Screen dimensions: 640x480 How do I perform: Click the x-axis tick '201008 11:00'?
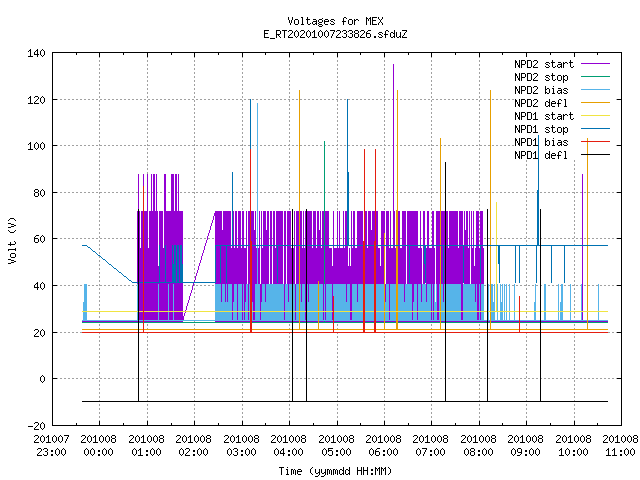coord(620,446)
